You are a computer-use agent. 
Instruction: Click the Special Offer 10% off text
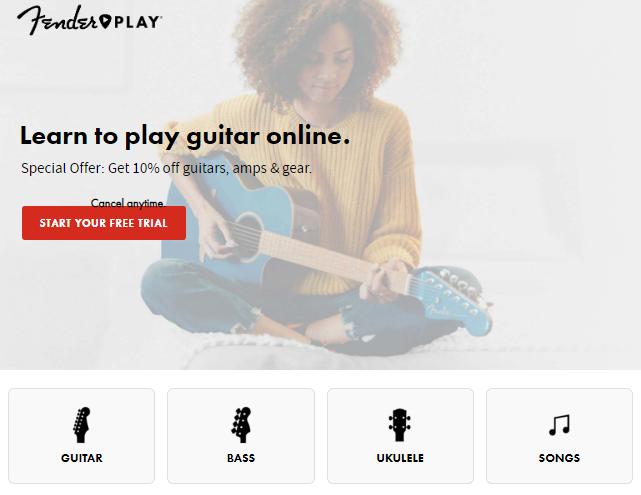pos(166,168)
